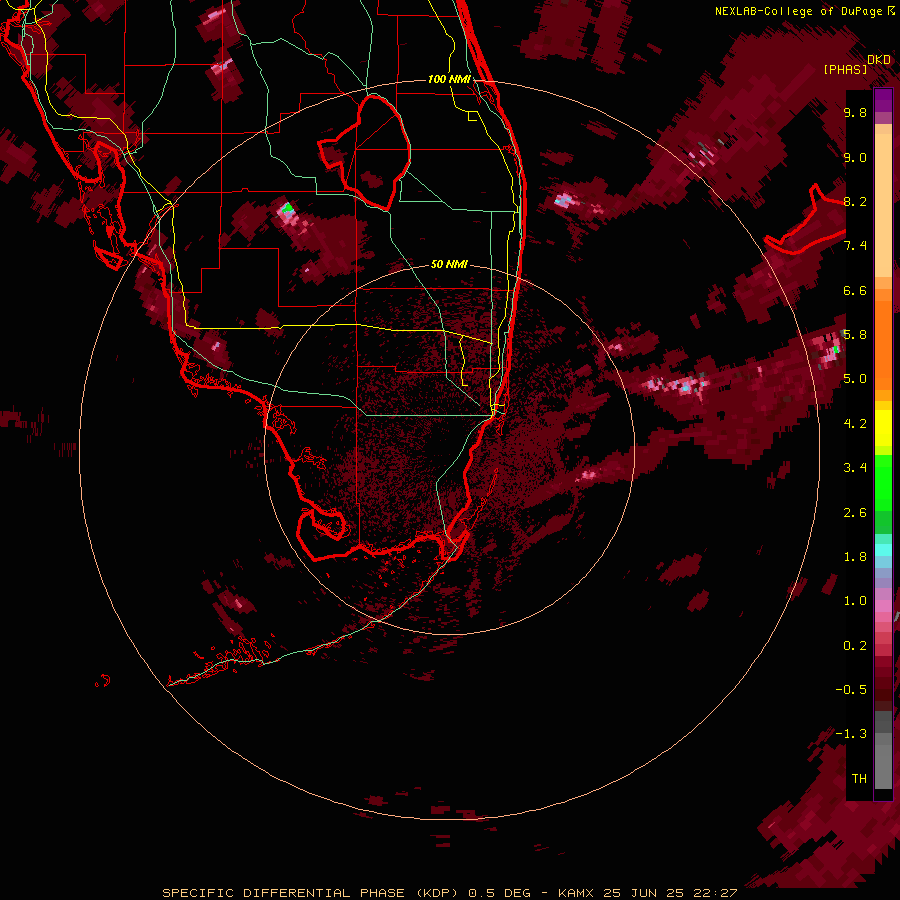Select the 50 NMI range ring label
Image resolution: width=900 pixels, height=900 pixels.
click(x=449, y=264)
